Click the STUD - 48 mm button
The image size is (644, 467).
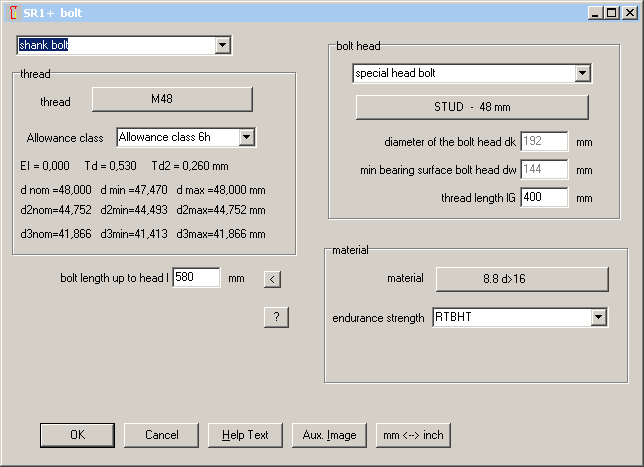tap(472, 107)
